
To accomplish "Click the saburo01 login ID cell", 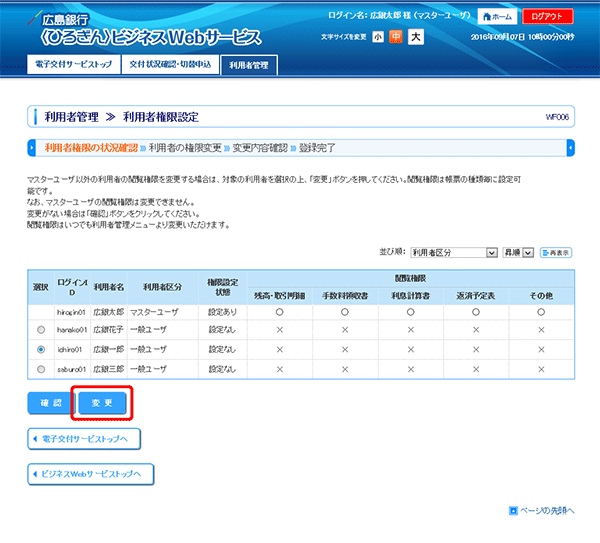I will tap(72, 369).
